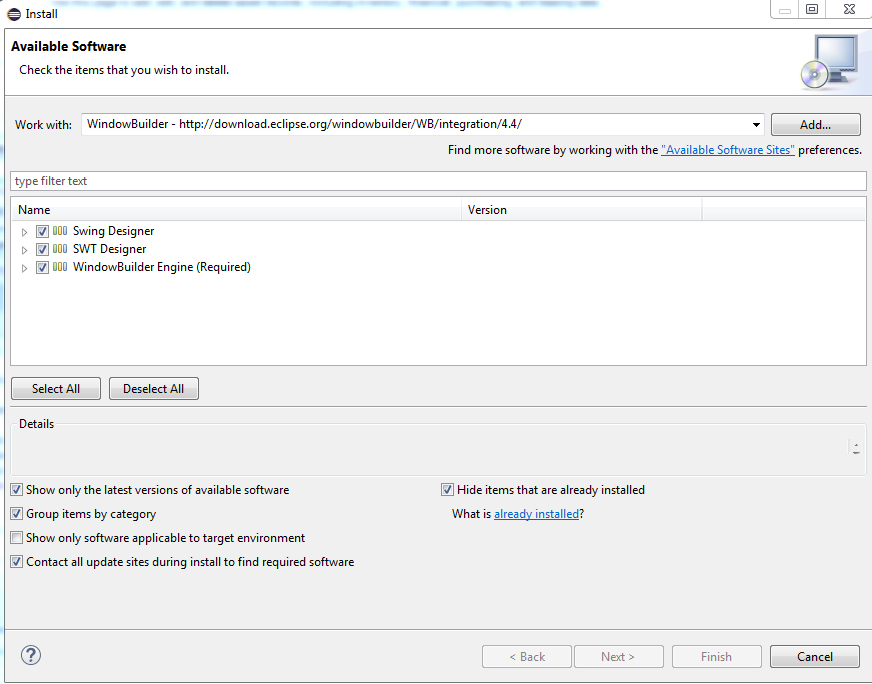Select the SWT Designer row text
This screenshot has width=872, height=684.
point(110,249)
